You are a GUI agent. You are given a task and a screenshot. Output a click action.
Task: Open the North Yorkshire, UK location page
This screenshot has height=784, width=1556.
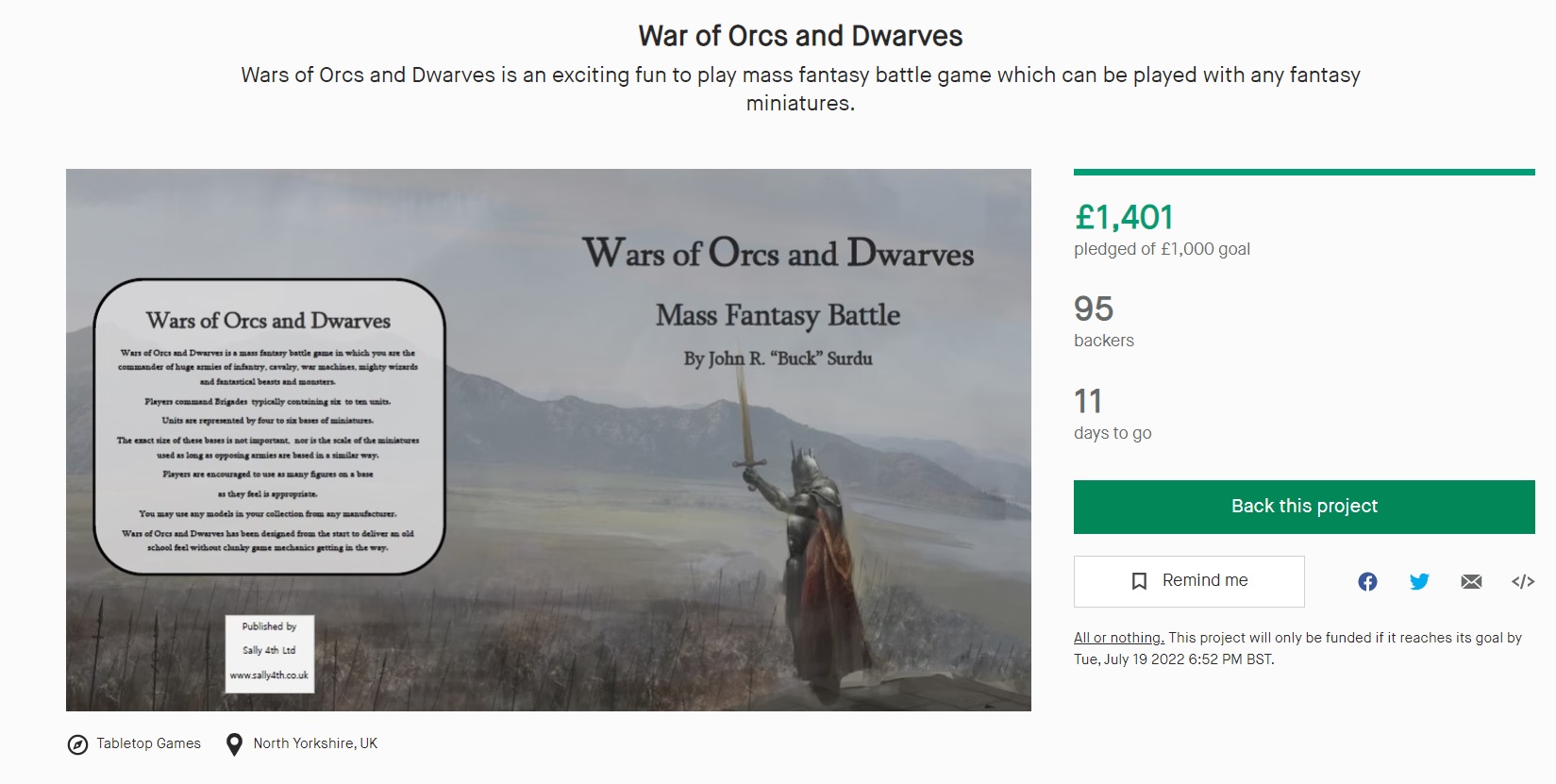314,743
